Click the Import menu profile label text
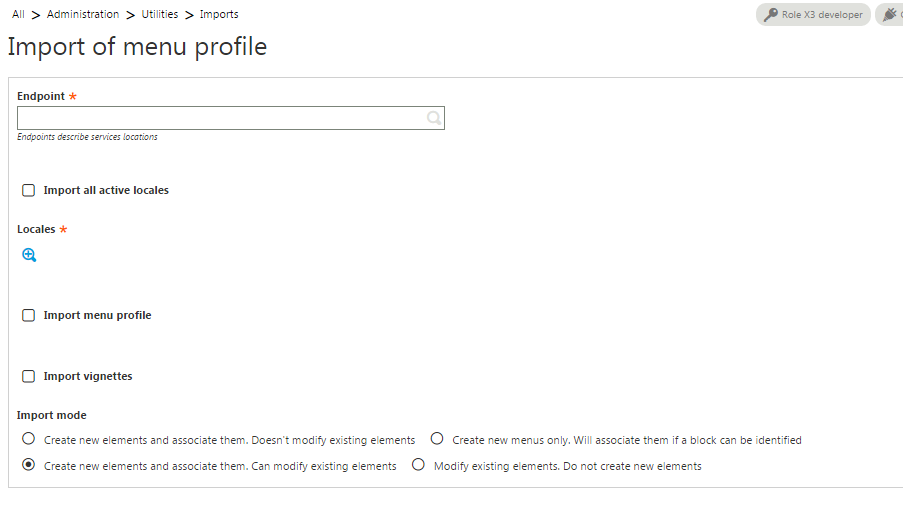The width and height of the screenshot is (903, 531). click(x=97, y=315)
